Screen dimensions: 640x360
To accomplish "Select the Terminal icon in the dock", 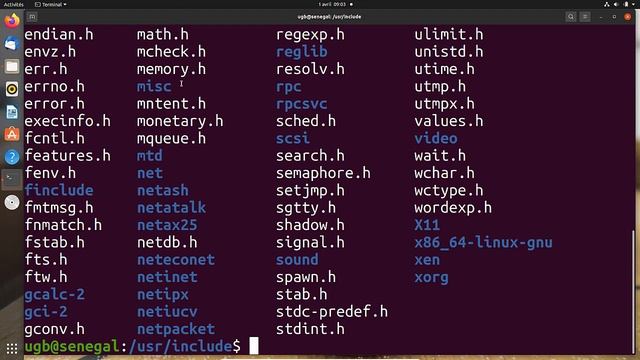I will [12, 179].
